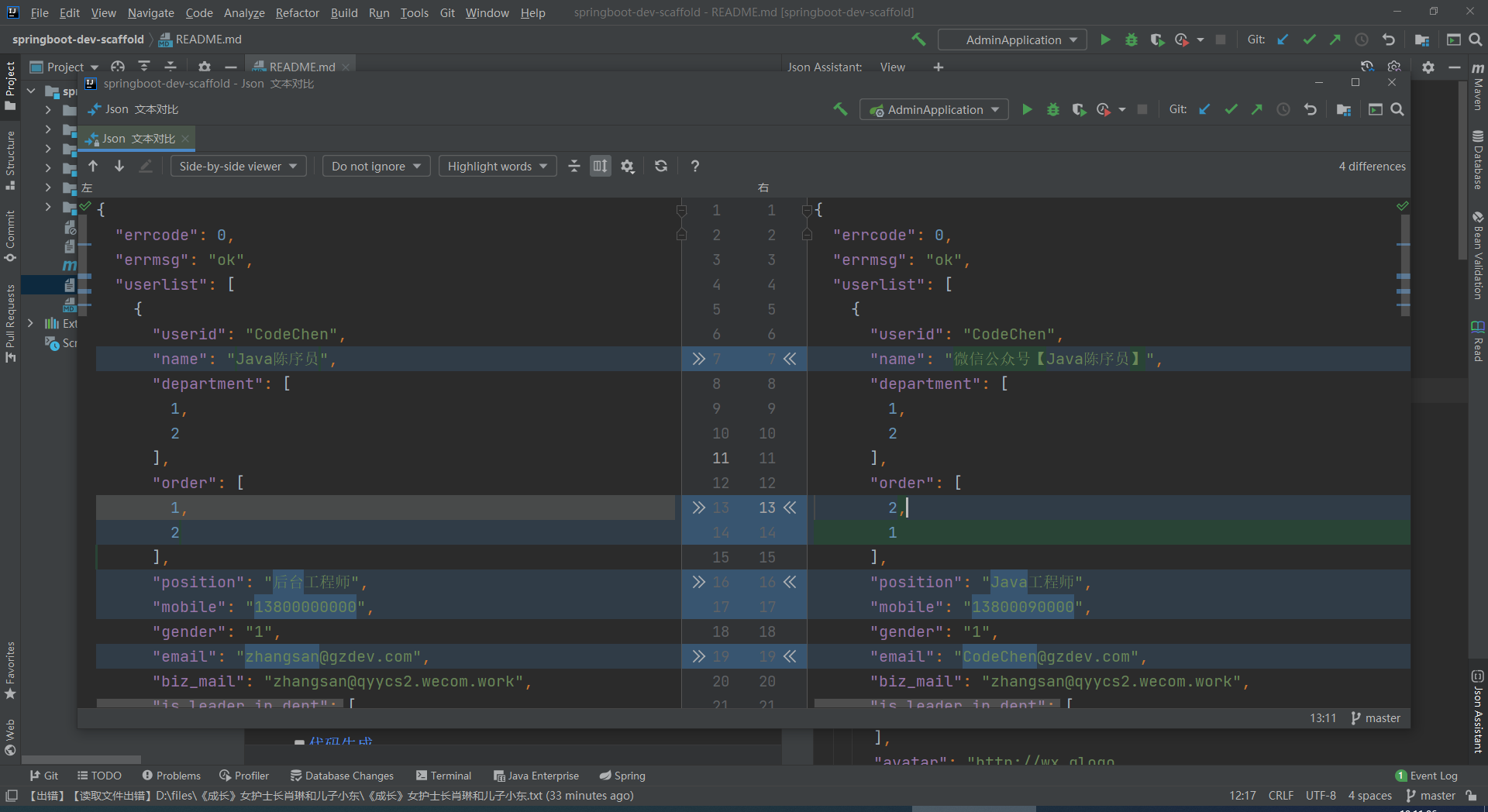This screenshot has width=1488, height=812.
Task: Switch to the Terminal tool window tab
Action: [x=443, y=776]
